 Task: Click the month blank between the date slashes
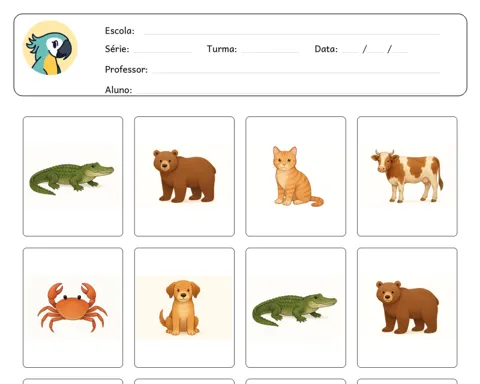tap(376, 52)
